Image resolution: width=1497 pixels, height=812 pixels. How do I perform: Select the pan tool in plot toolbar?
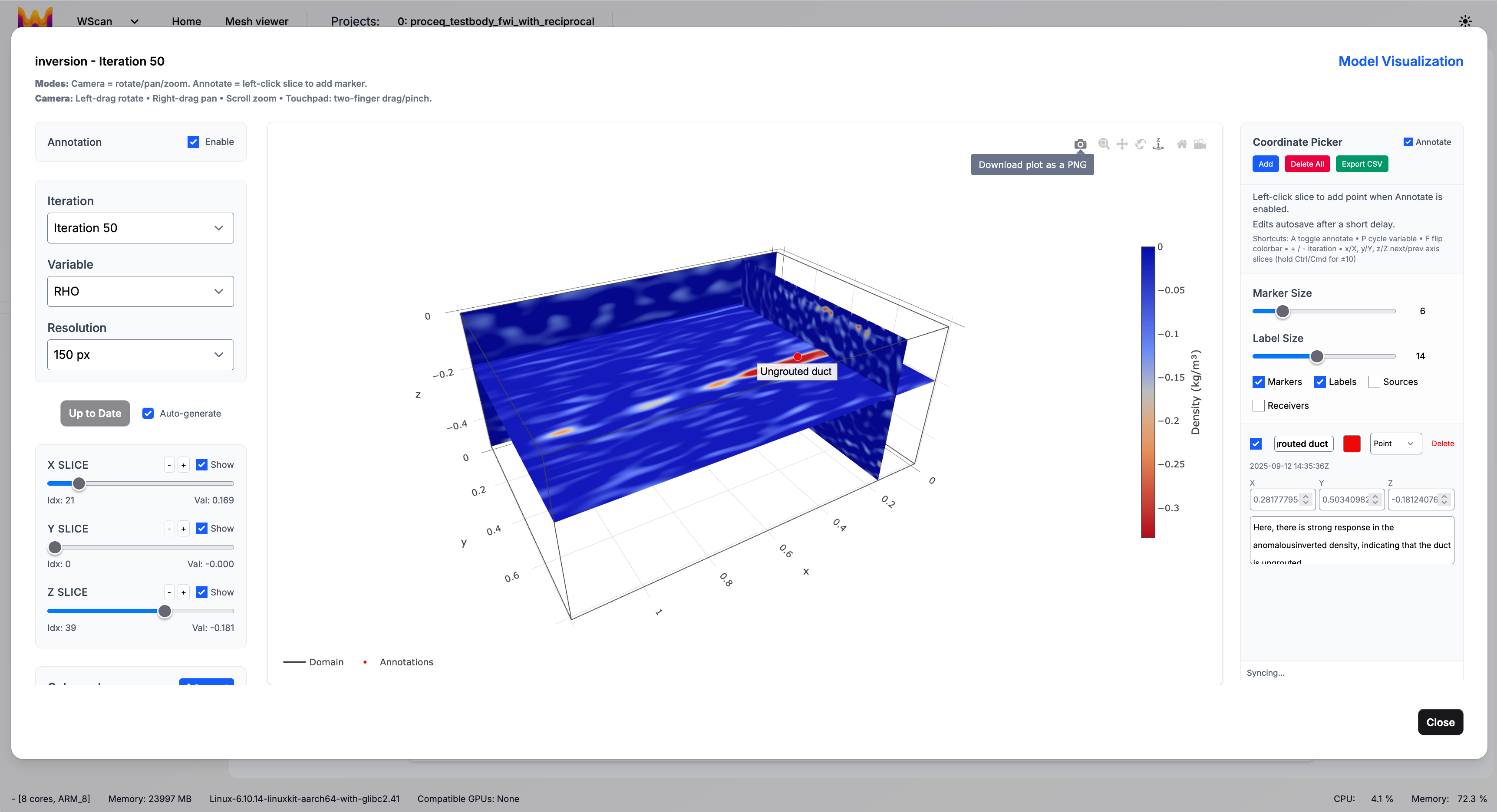(x=1121, y=144)
